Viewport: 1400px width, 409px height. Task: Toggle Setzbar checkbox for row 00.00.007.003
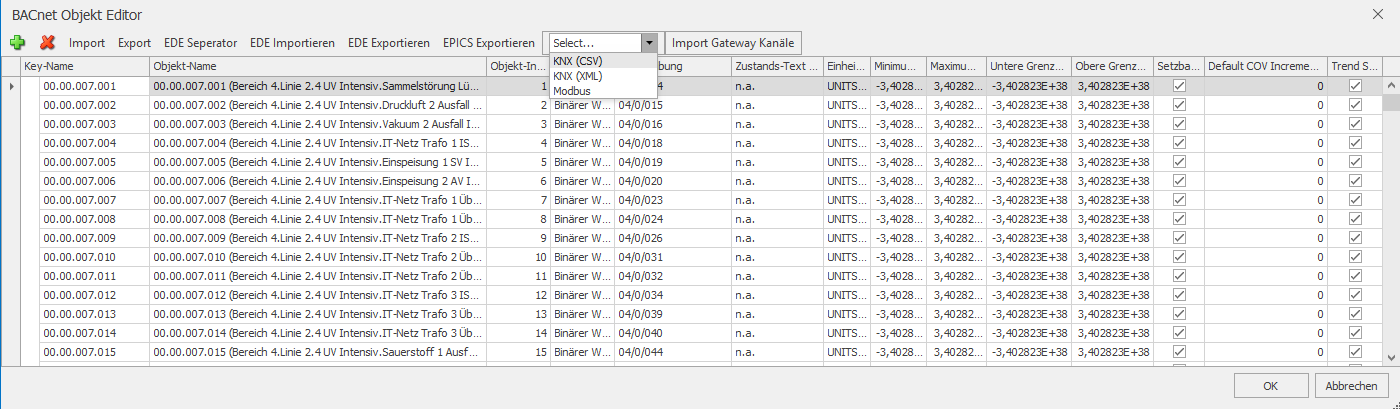pos(1179,124)
